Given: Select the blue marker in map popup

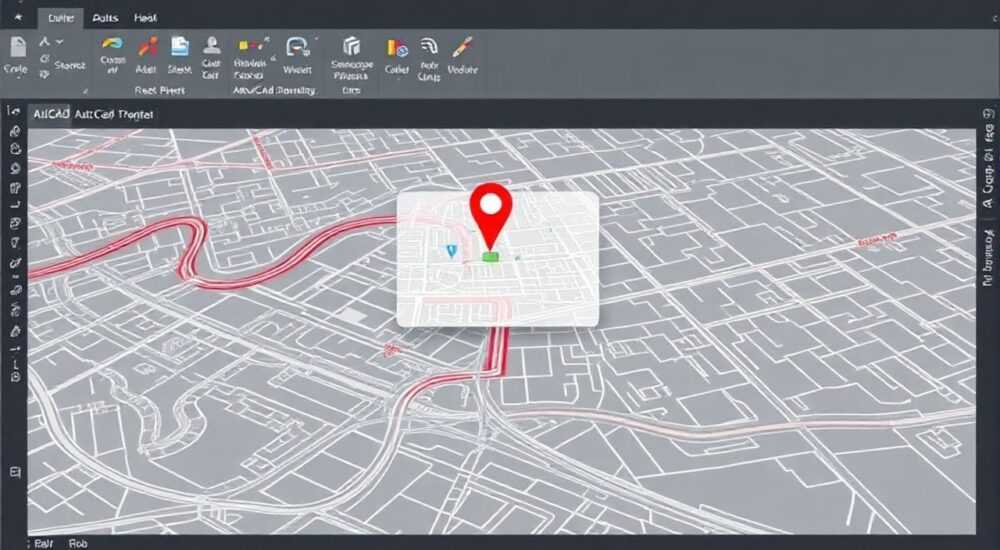Looking at the screenshot, I should point(452,251).
